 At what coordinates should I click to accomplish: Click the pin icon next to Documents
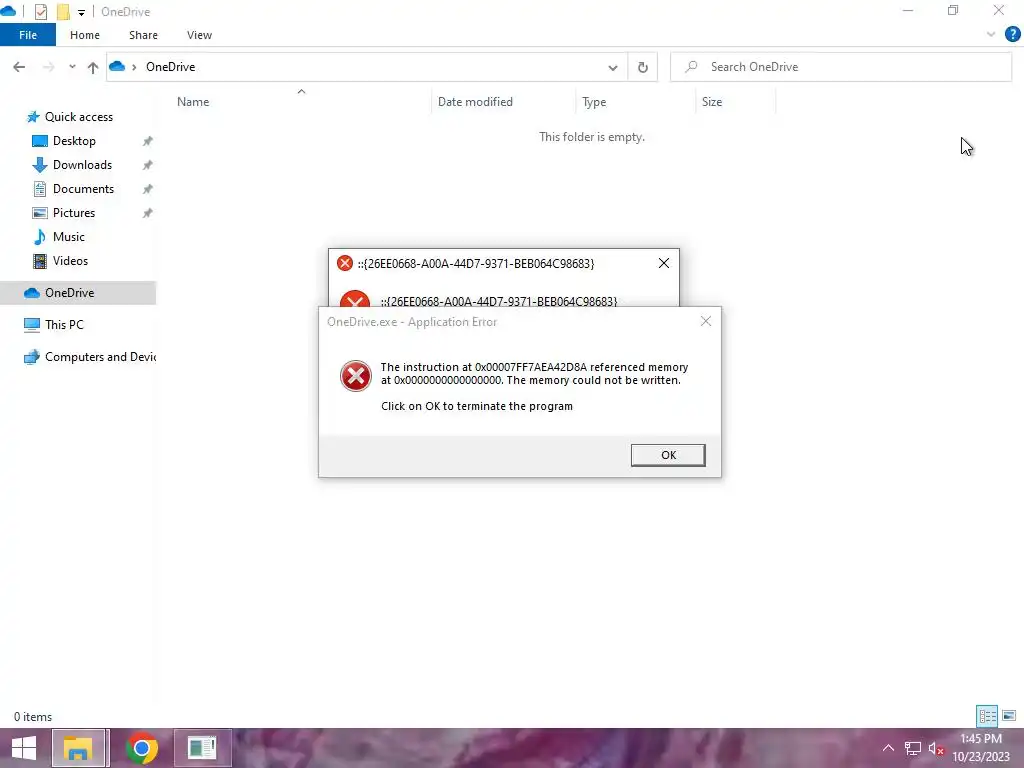pyautogui.click(x=148, y=189)
